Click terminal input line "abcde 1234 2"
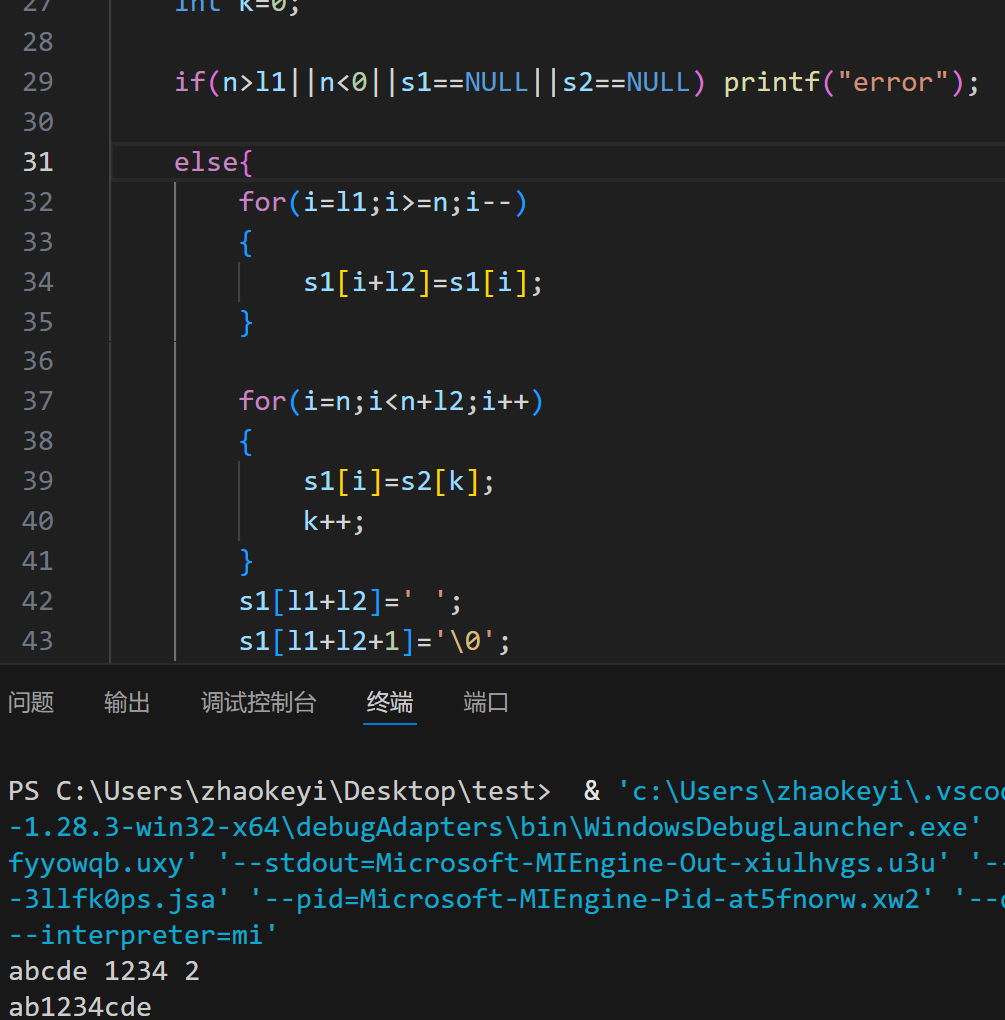 (104, 971)
